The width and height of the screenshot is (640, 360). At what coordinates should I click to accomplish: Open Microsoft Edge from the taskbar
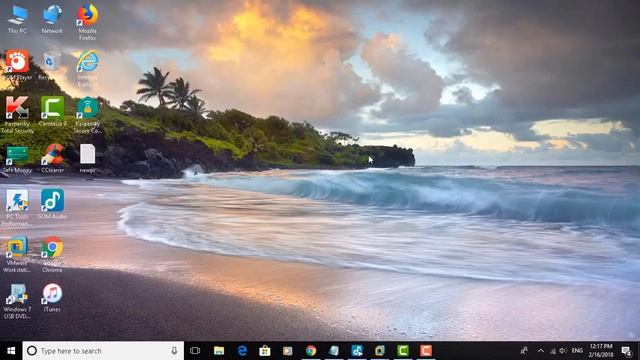pyautogui.click(x=242, y=351)
